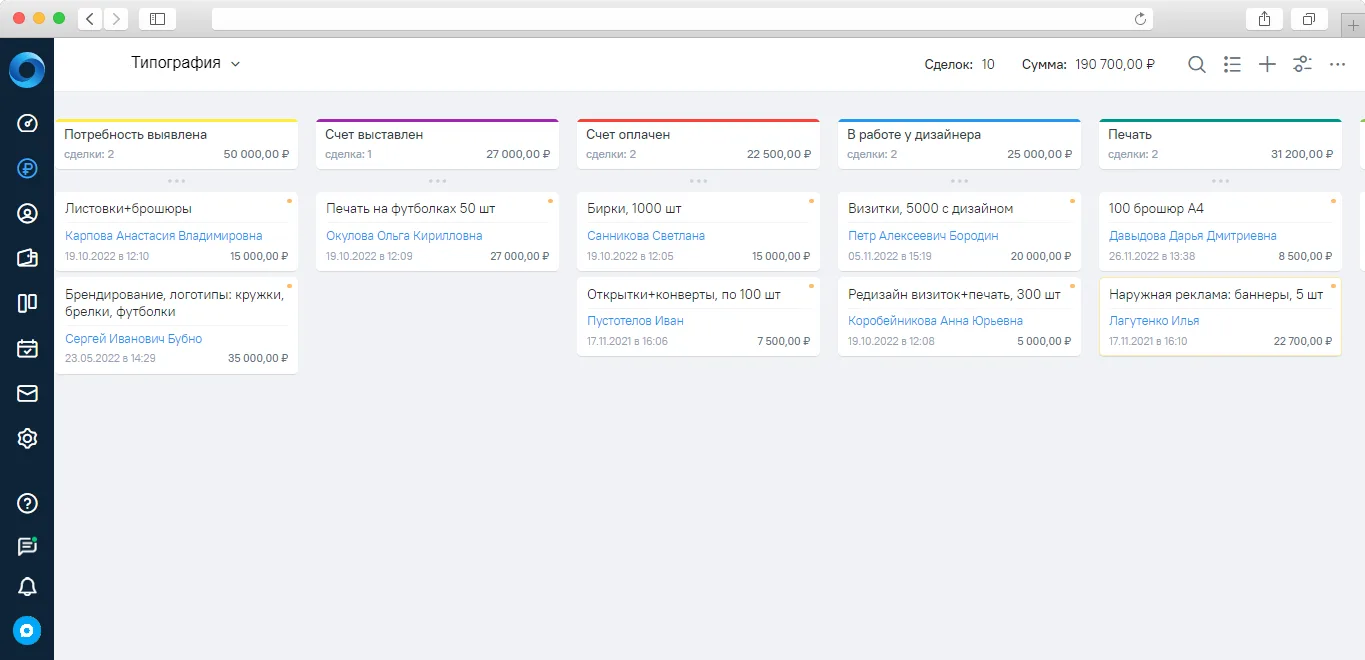
Task: Open the contacts person icon in sidebar
Action: [27, 213]
